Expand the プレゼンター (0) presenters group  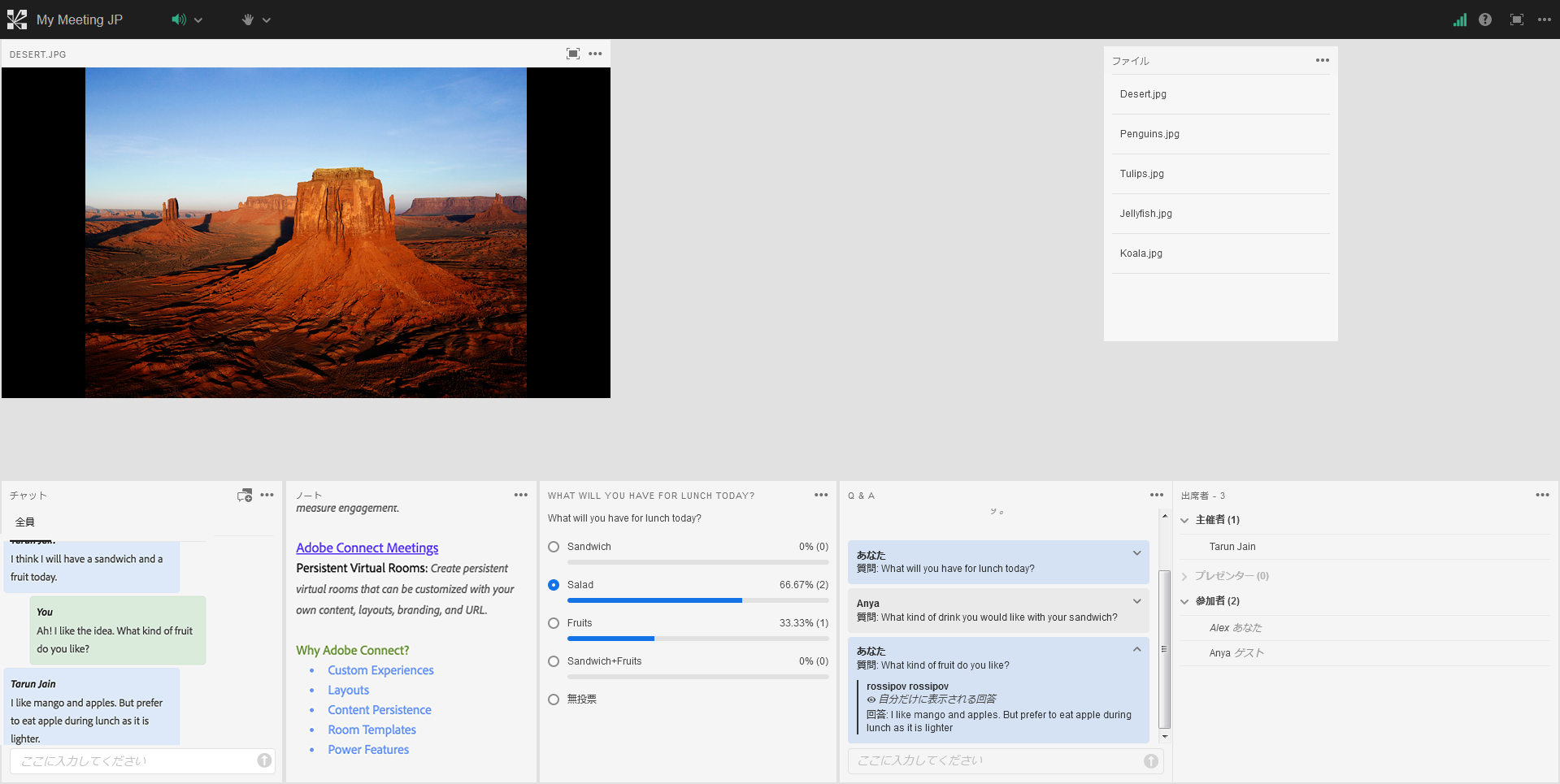[1184, 576]
